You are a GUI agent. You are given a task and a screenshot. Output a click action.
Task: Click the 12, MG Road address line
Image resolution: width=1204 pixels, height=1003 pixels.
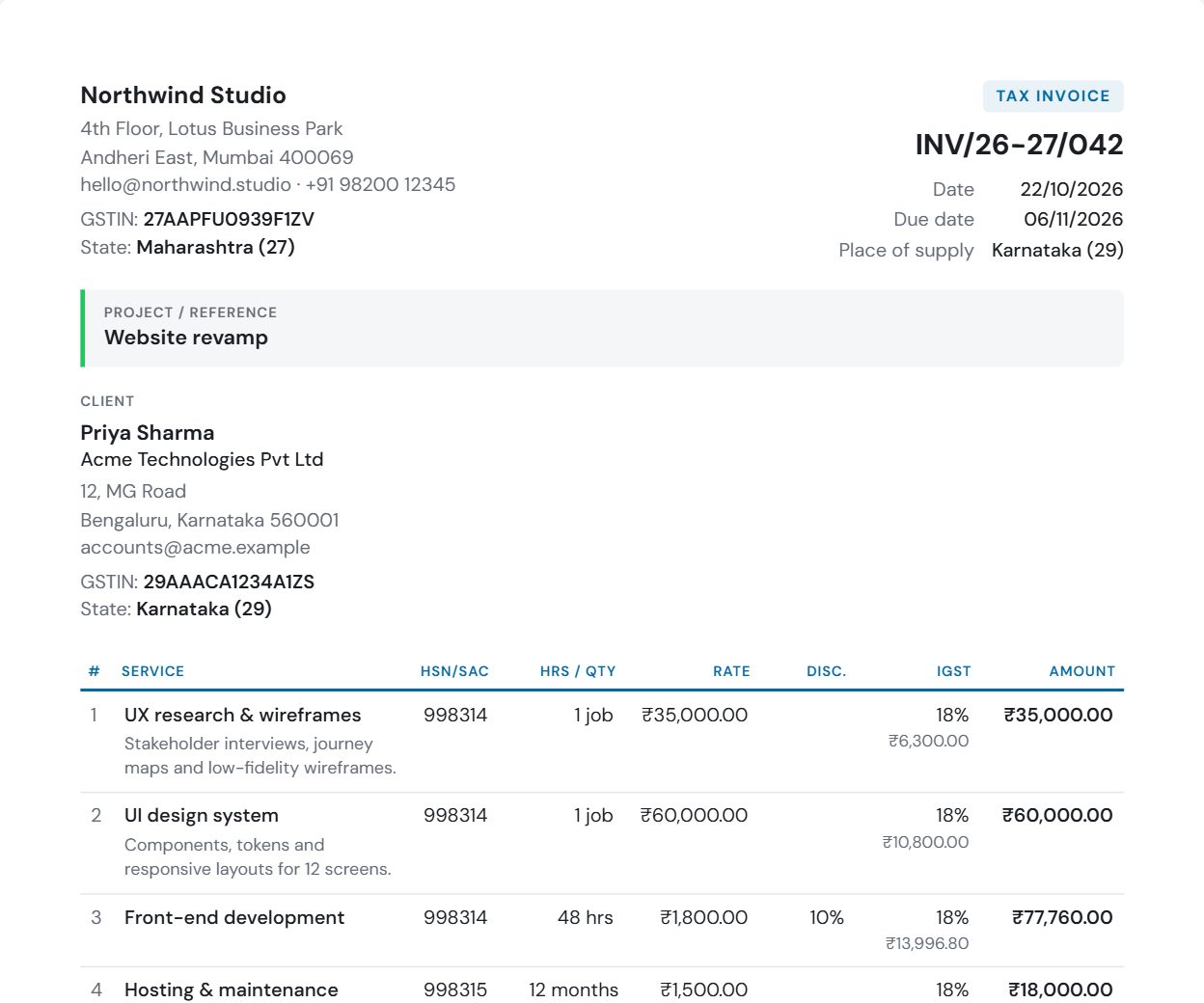click(x=133, y=491)
